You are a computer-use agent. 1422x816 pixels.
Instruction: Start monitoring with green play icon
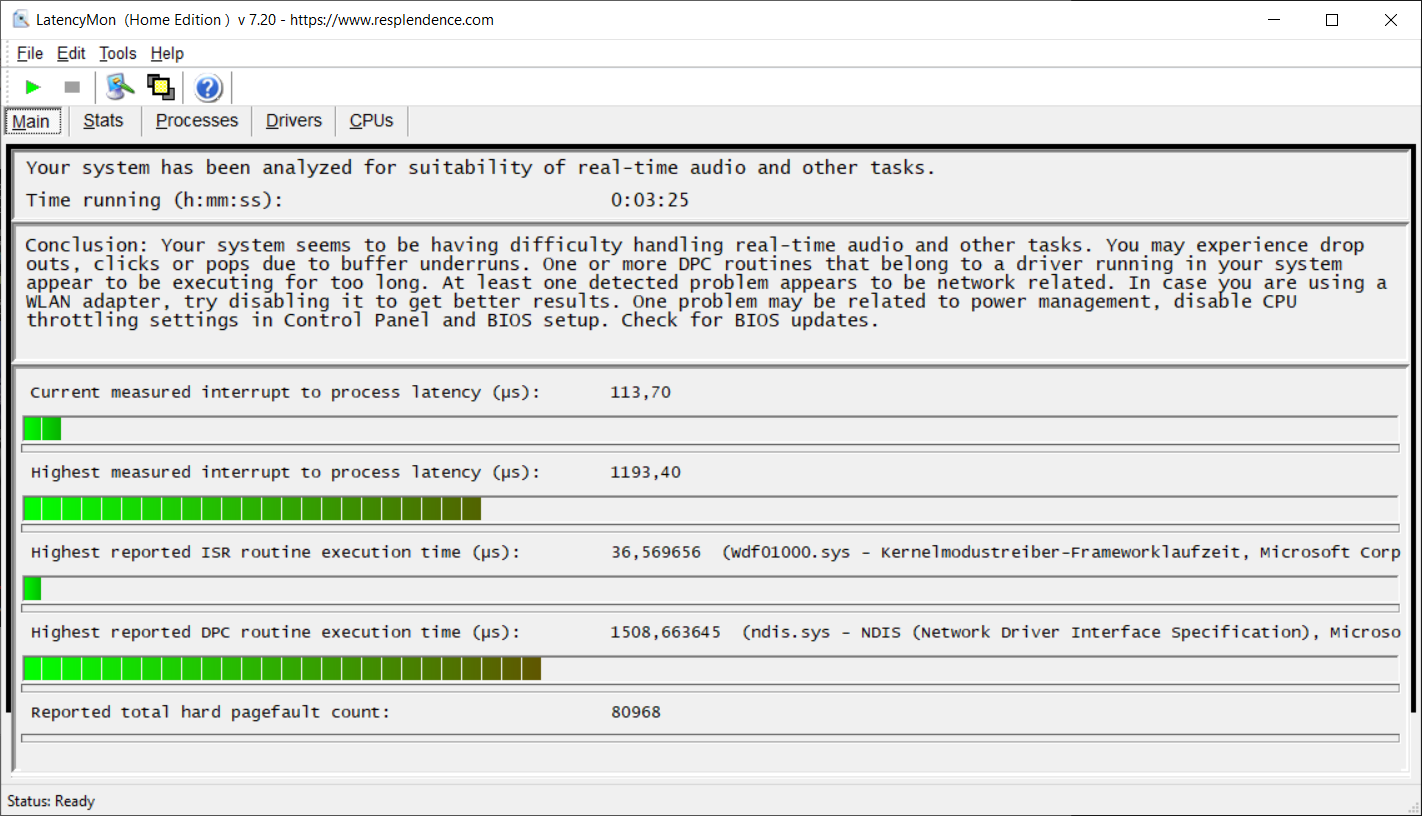click(33, 88)
